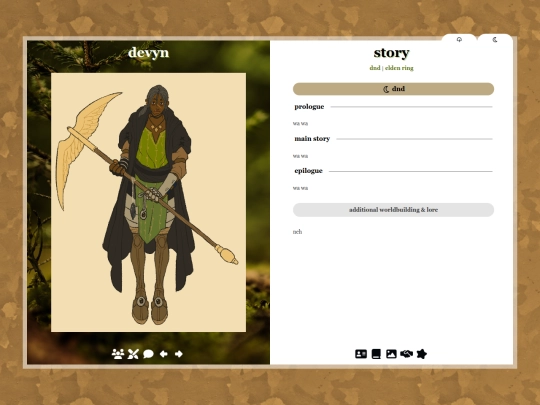Viewport: 540px width, 405px height.
Task: Select the moon icon tab at top
Action: [495, 39]
